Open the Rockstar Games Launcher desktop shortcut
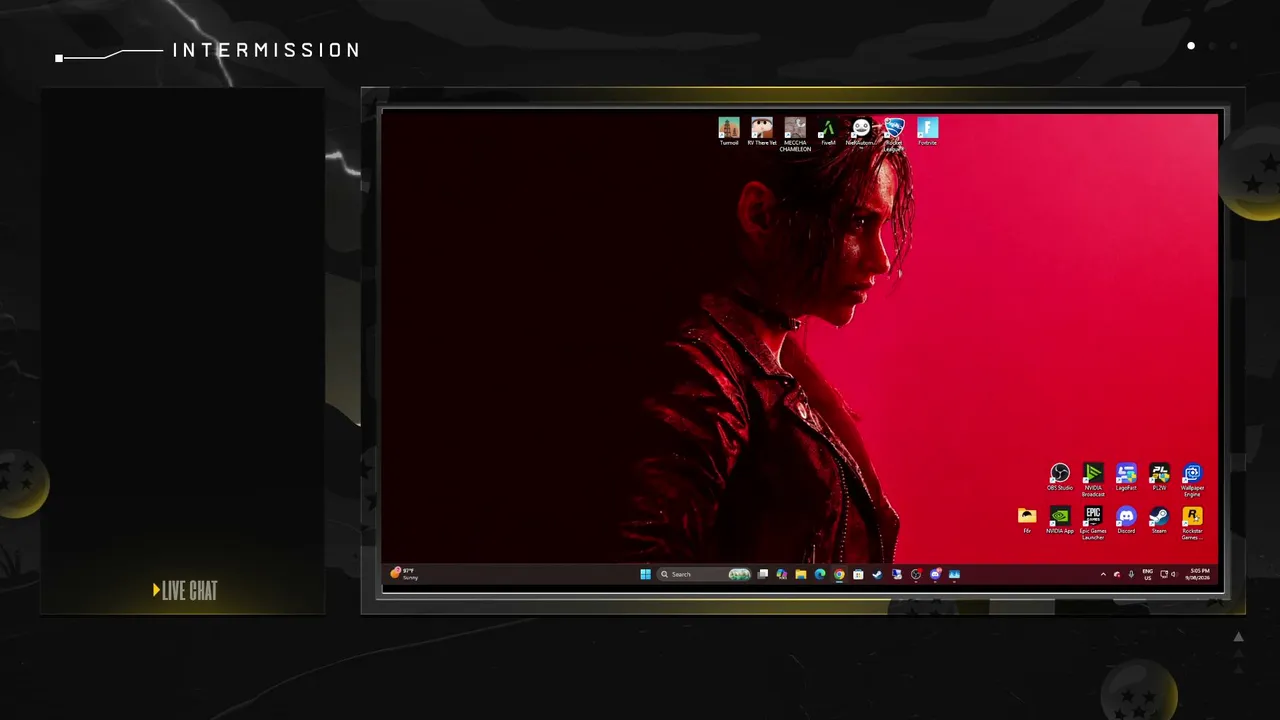The image size is (1280, 720). [1192, 523]
